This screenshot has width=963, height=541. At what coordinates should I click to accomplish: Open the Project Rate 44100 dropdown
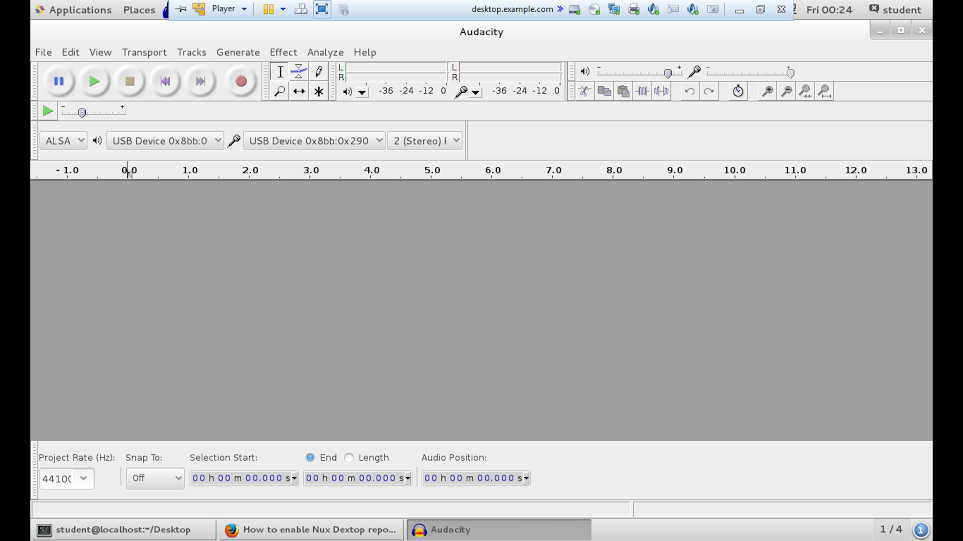pyautogui.click(x=84, y=478)
